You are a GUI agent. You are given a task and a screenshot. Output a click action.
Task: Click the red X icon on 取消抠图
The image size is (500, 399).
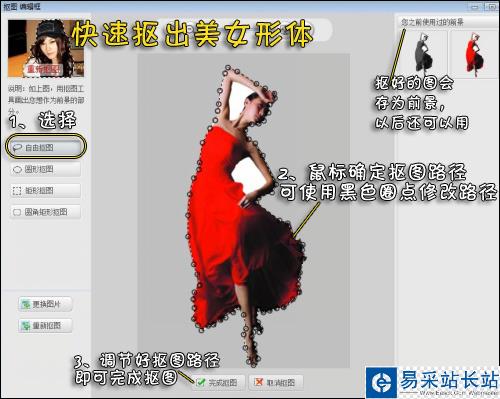tap(259, 382)
